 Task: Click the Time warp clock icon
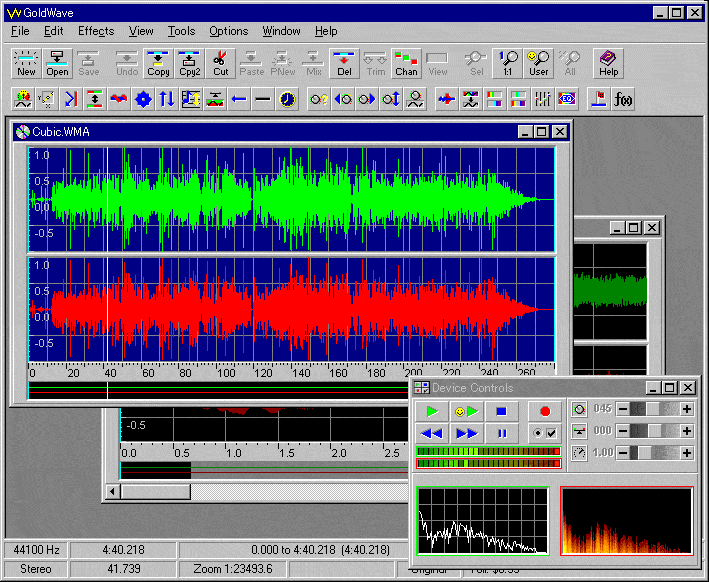[287, 99]
